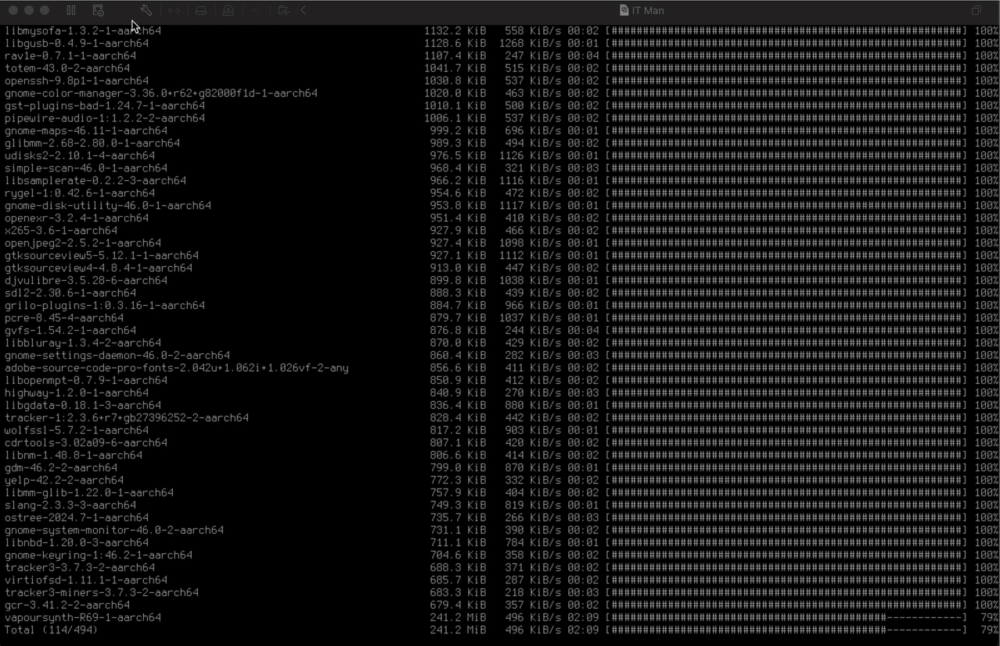The width and height of the screenshot is (1000, 646).
Task: Click gnome-system-monitor-46.0-2-aarch64 line
Action: point(114,530)
